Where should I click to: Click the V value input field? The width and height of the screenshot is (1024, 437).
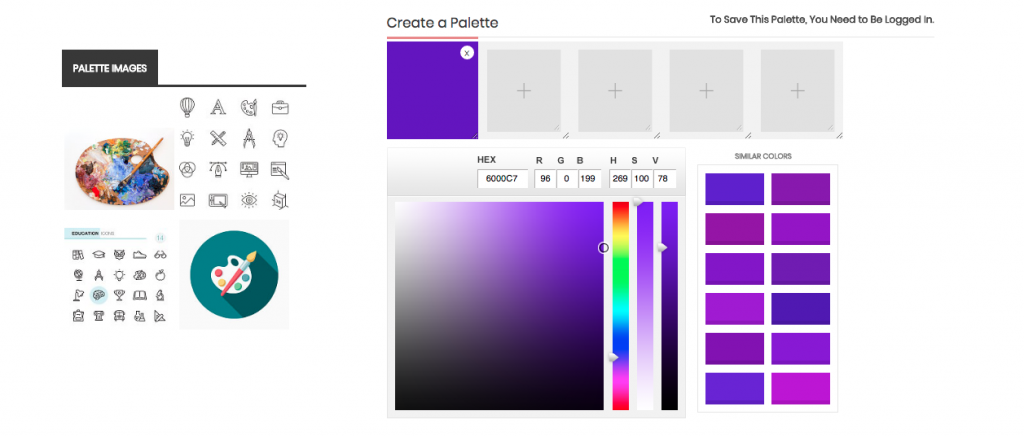click(x=664, y=179)
